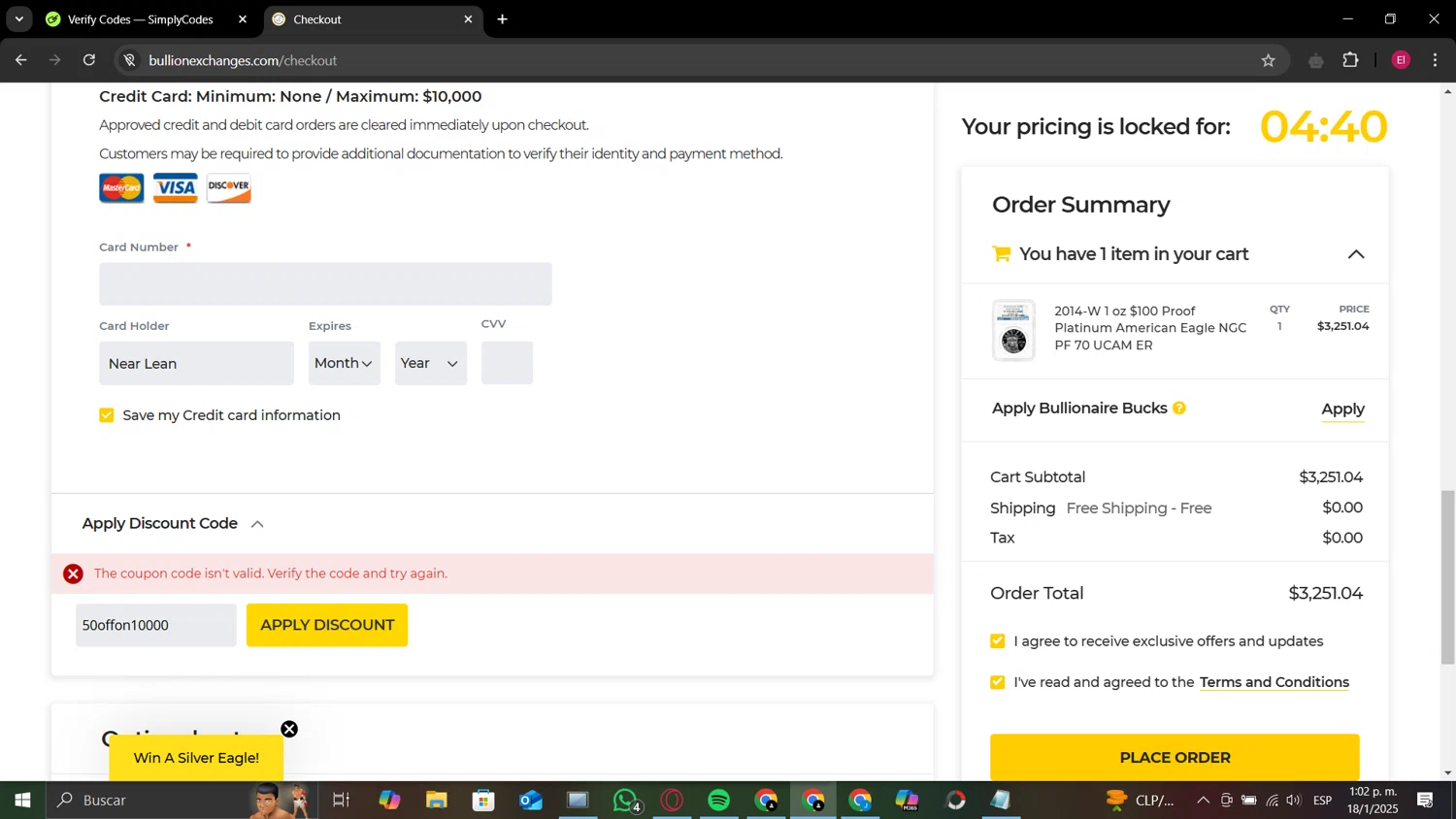This screenshot has width=1456, height=819.
Task: Open Task View in the taskbar
Action: pyautogui.click(x=341, y=801)
